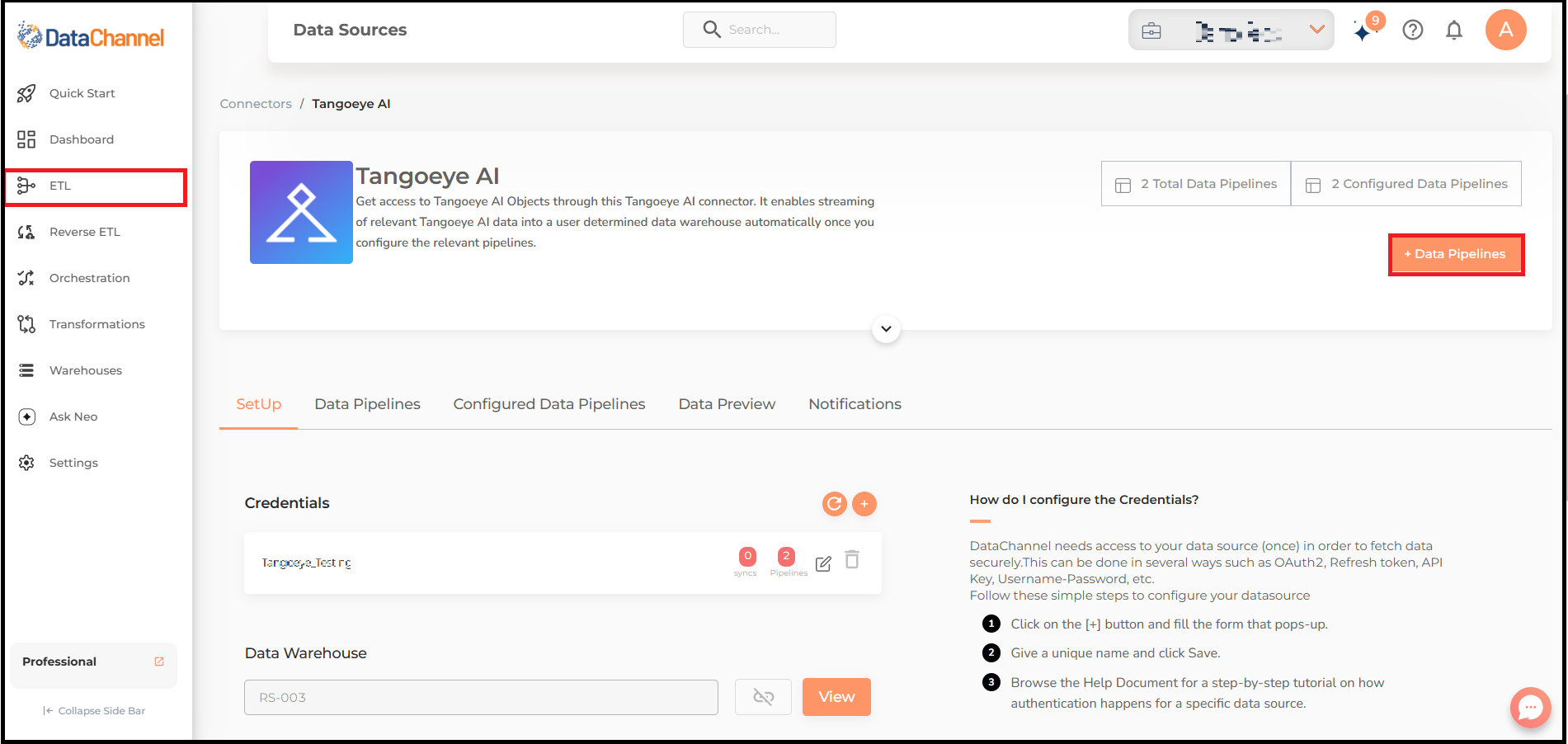This screenshot has width=1568, height=744.
Task: Open the help question mark icon
Action: coord(1413,31)
